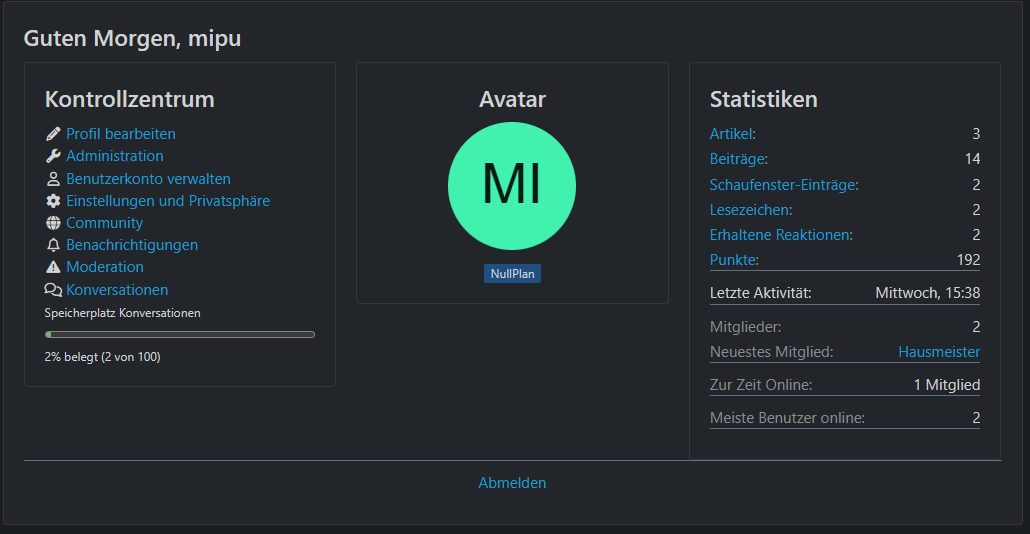
Task: Open the Artikel statistics link
Action: [732, 134]
